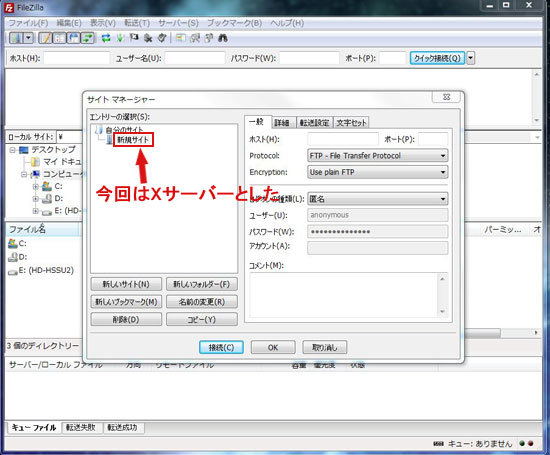Open the Site Manager dropdown arrow in toolbar
This screenshot has width=550, height=455.
[x=29, y=38]
